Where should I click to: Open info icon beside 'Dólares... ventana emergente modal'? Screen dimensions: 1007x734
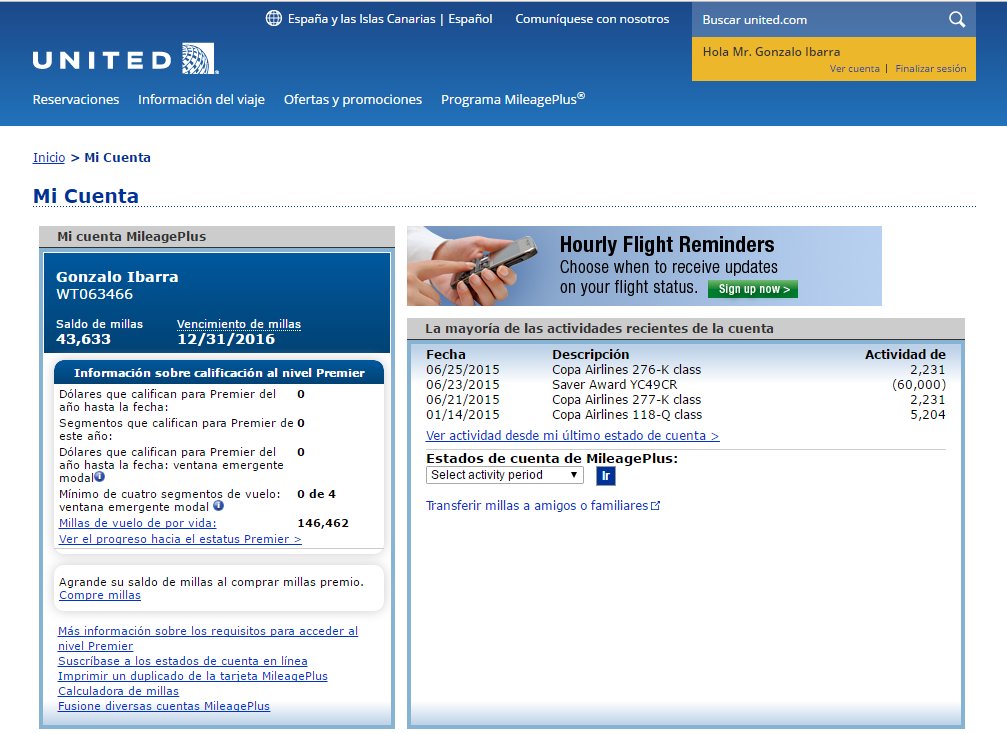point(100,476)
